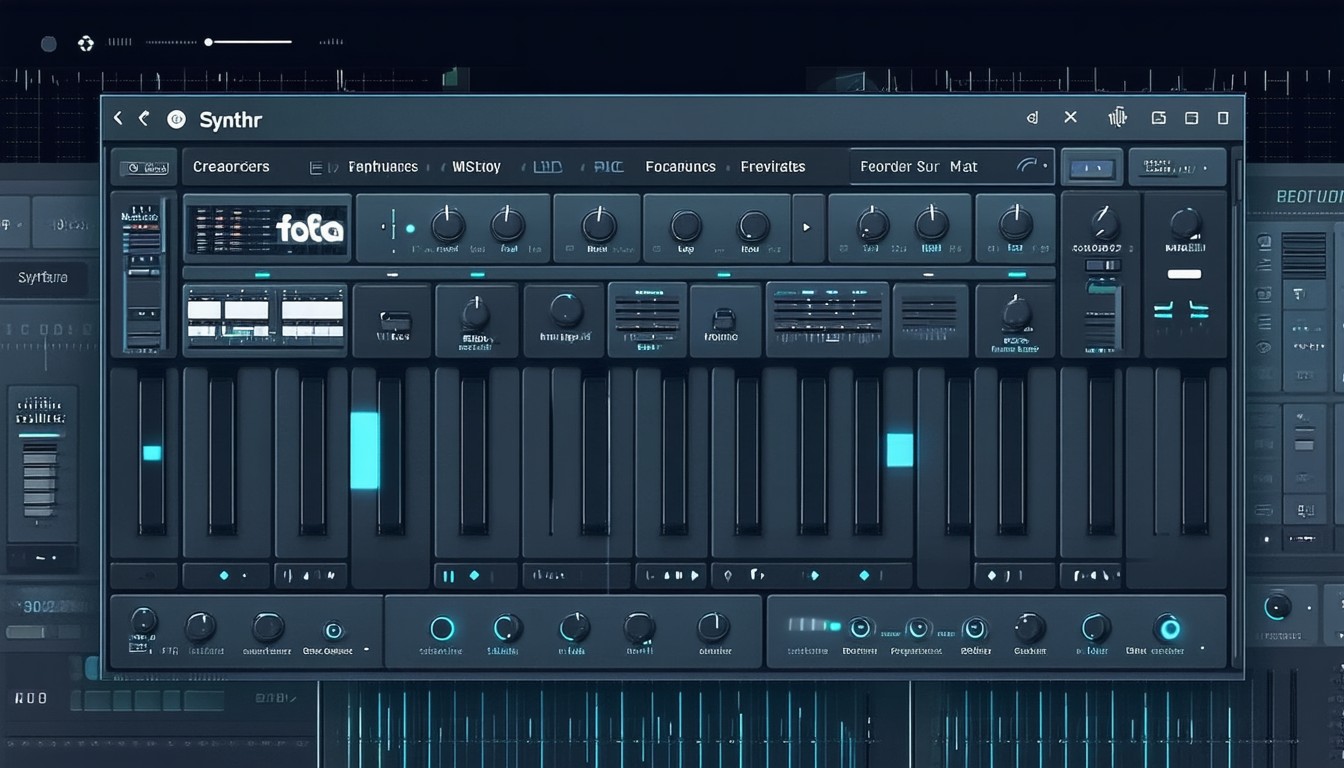
Task: Click the Frevirates tab label
Action: point(772,167)
